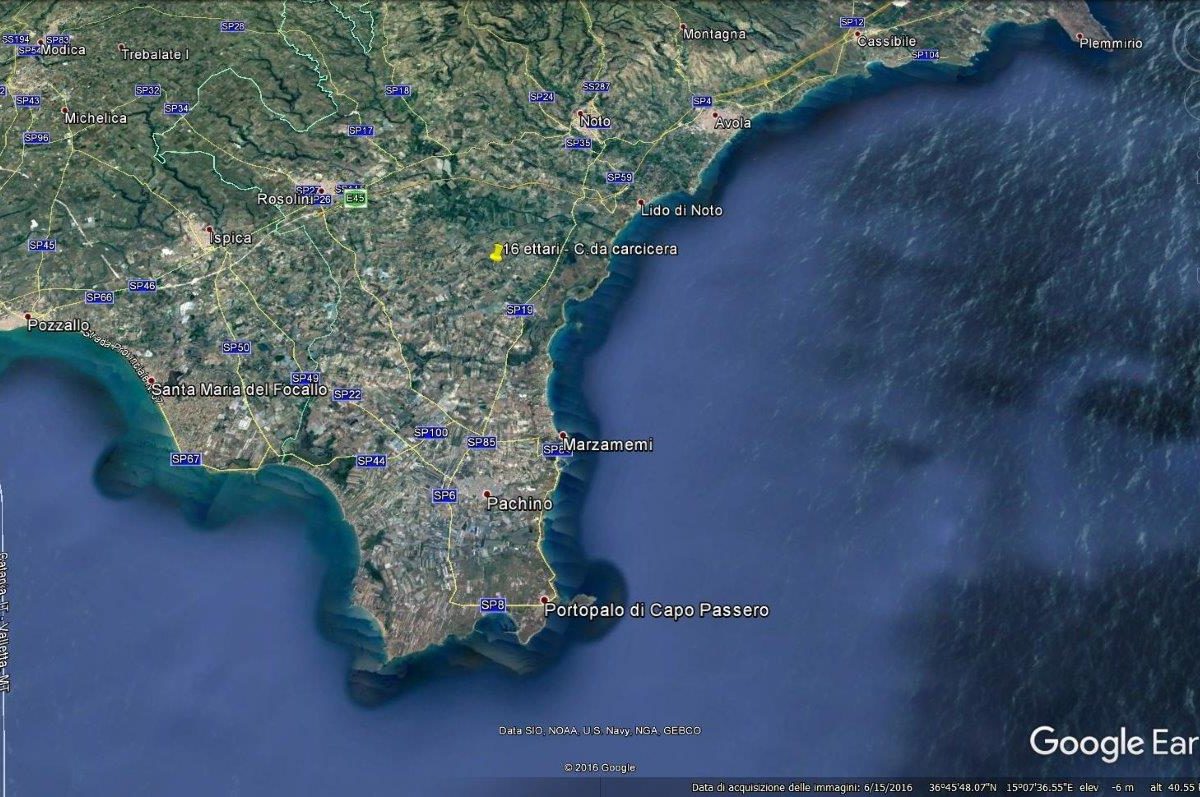Click the Google Earth logo watermark
The width and height of the screenshot is (1200, 797).
click(x=1114, y=743)
